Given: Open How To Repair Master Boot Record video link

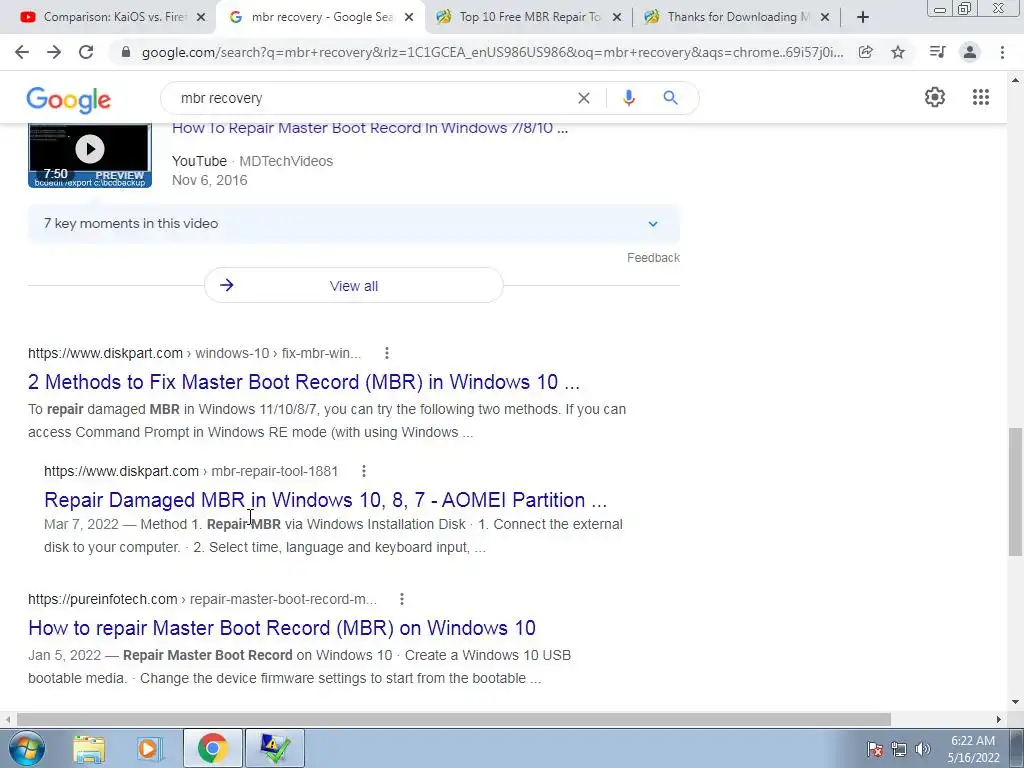Looking at the screenshot, I should coord(370,128).
